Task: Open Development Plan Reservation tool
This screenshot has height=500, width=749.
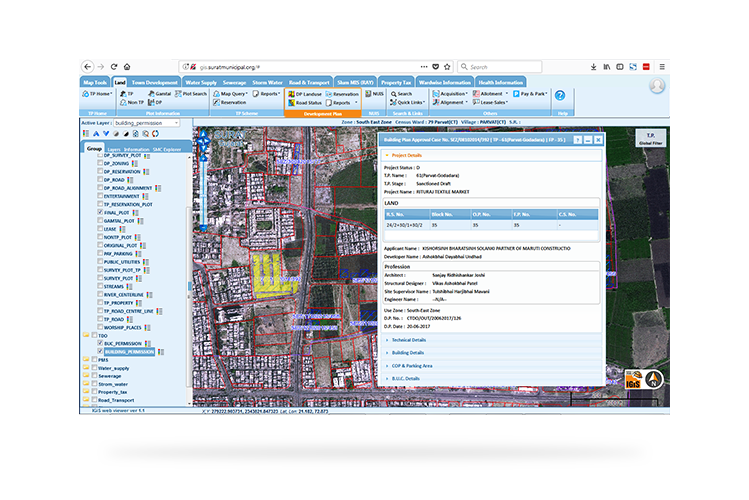Action: point(342,94)
